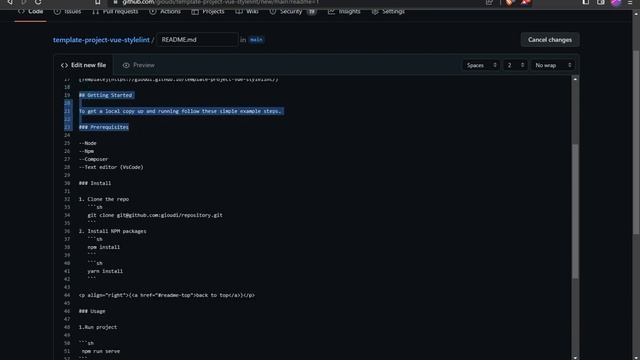
Task: Click the '--Composer' line
Action: 93,159
